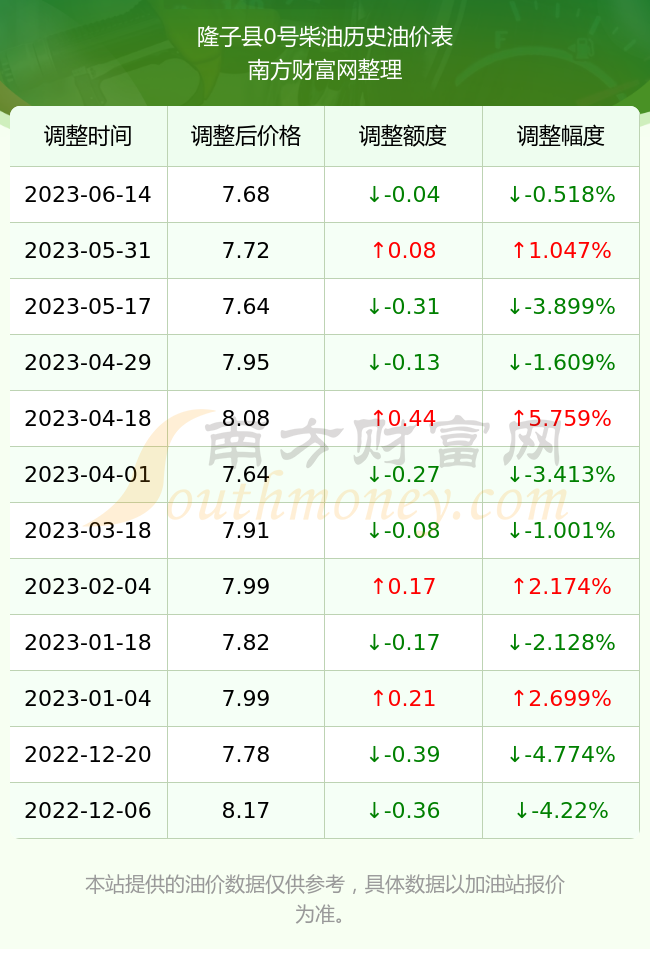Click the disclaimer text at bottom
This screenshot has width=650, height=980.
point(324,899)
